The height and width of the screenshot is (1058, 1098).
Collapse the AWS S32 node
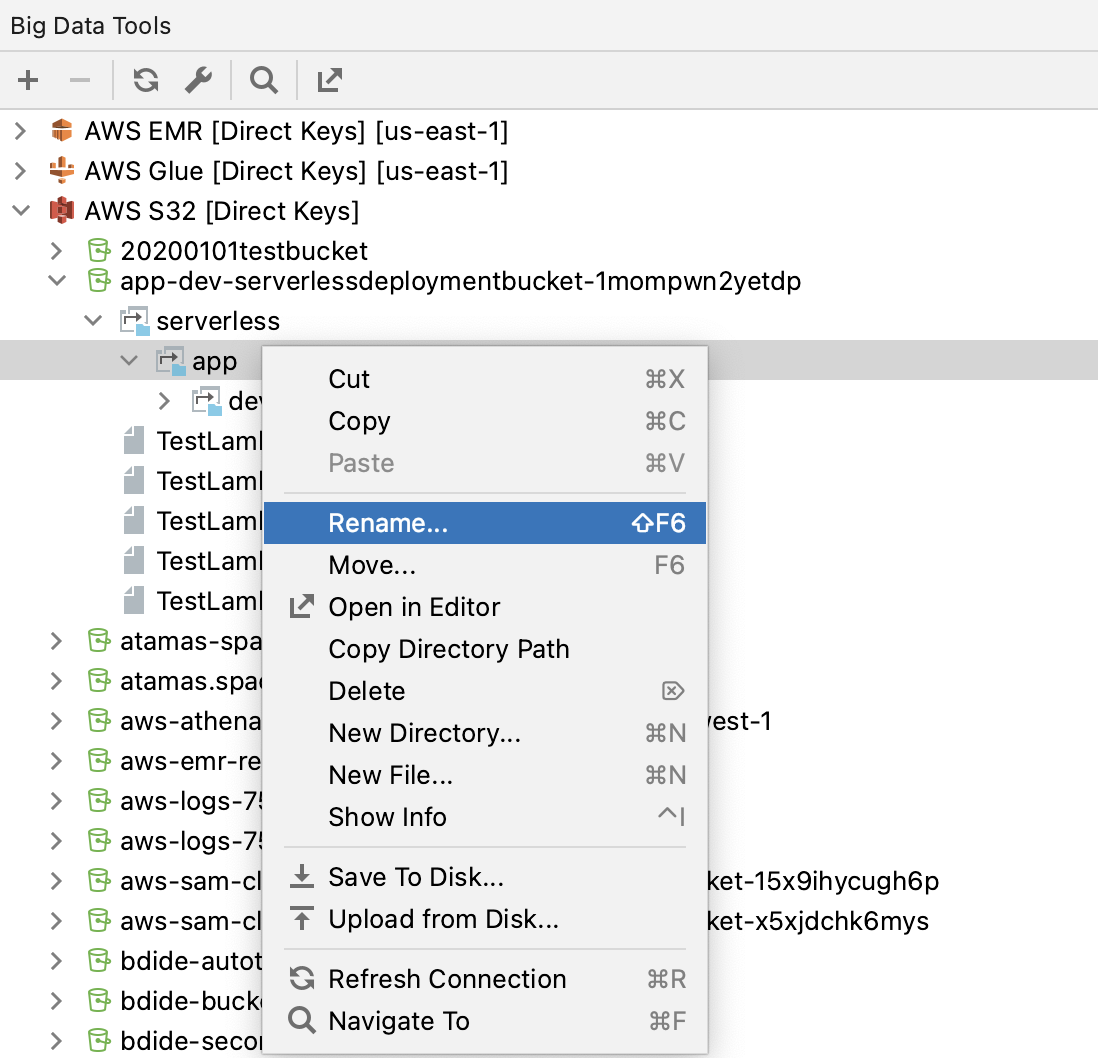(x=22, y=210)
